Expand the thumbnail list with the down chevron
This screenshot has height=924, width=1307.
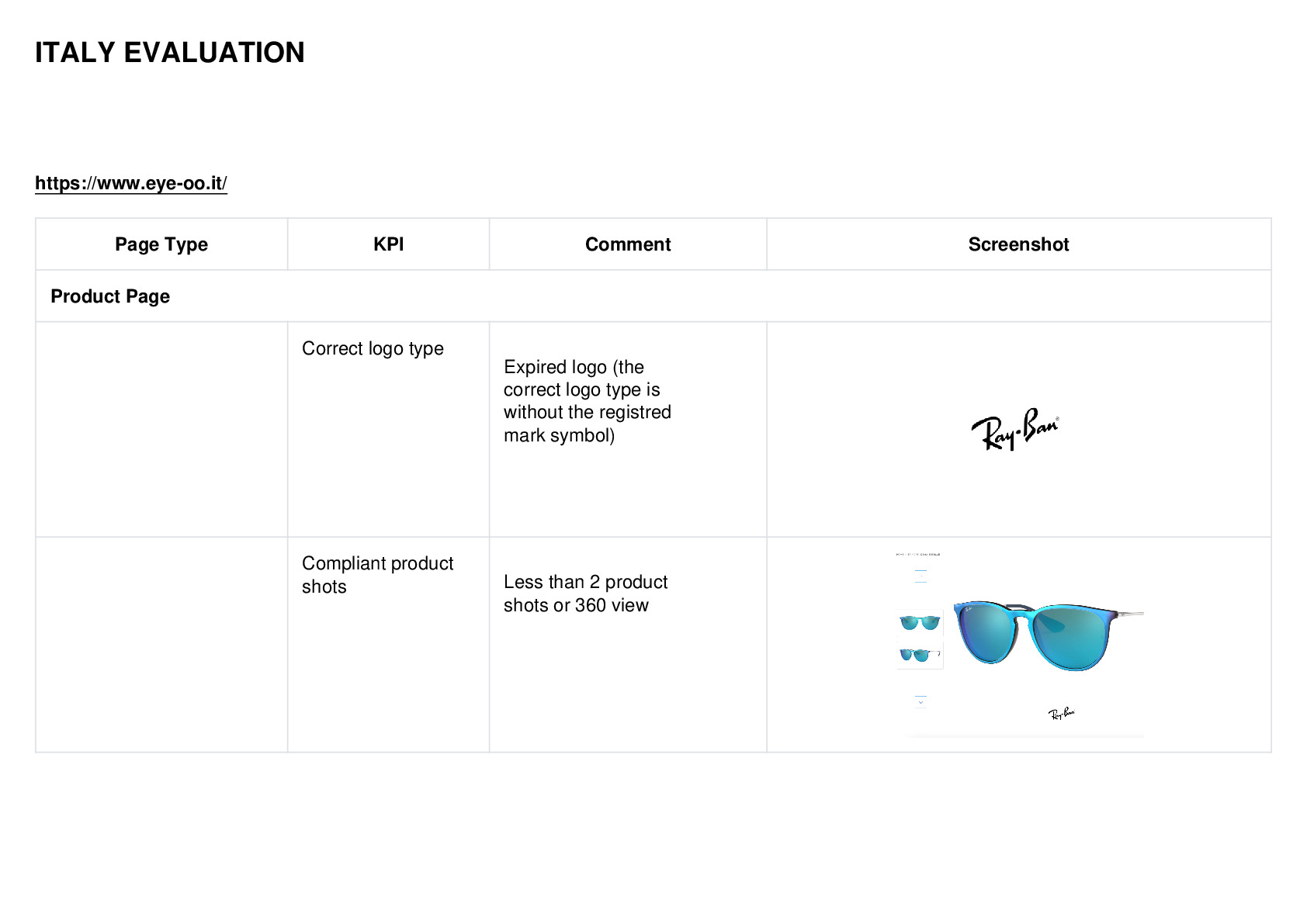coord(920,702)
